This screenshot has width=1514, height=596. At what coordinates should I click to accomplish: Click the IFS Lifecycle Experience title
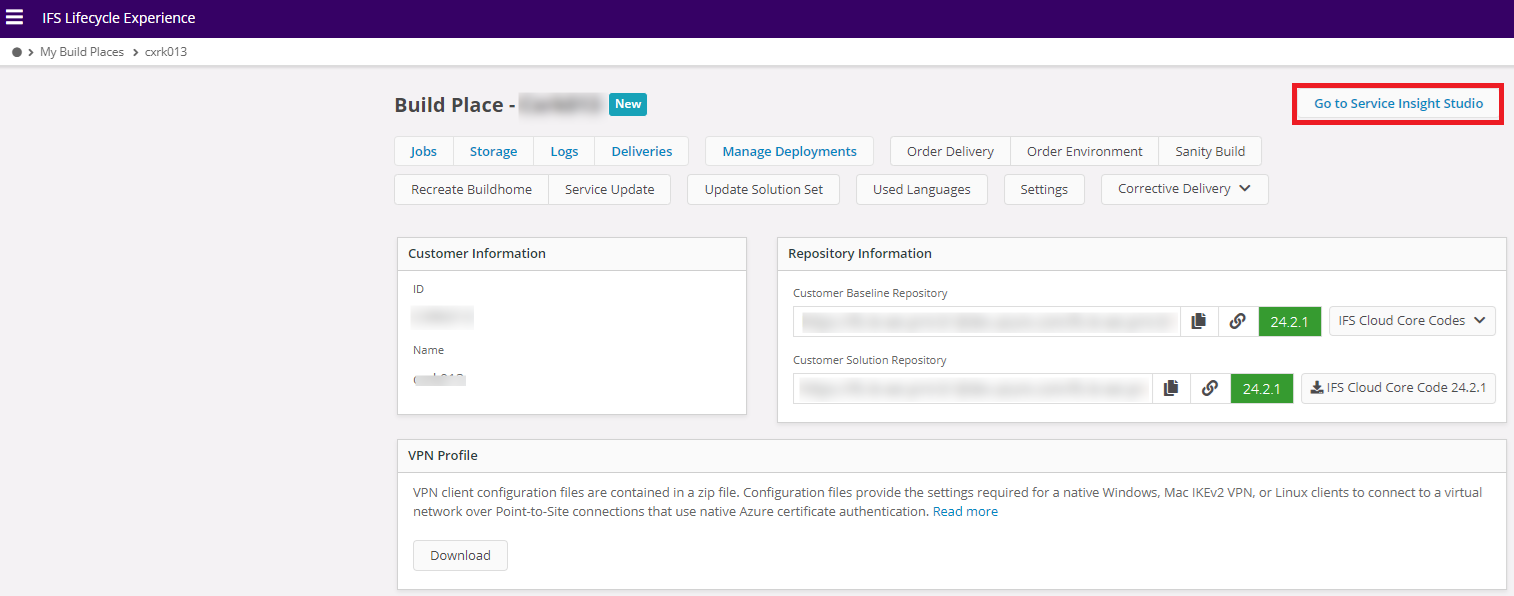click(119, 18)
